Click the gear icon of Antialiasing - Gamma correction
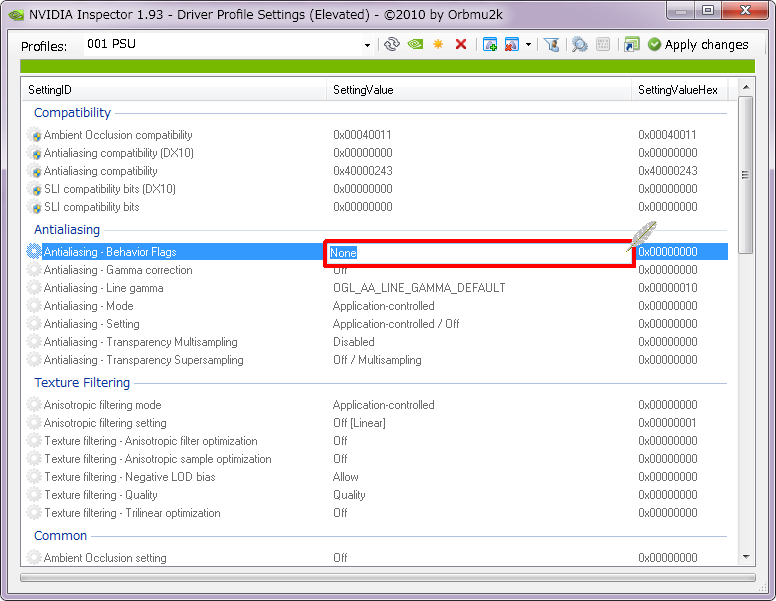 [x=34, y=270]
